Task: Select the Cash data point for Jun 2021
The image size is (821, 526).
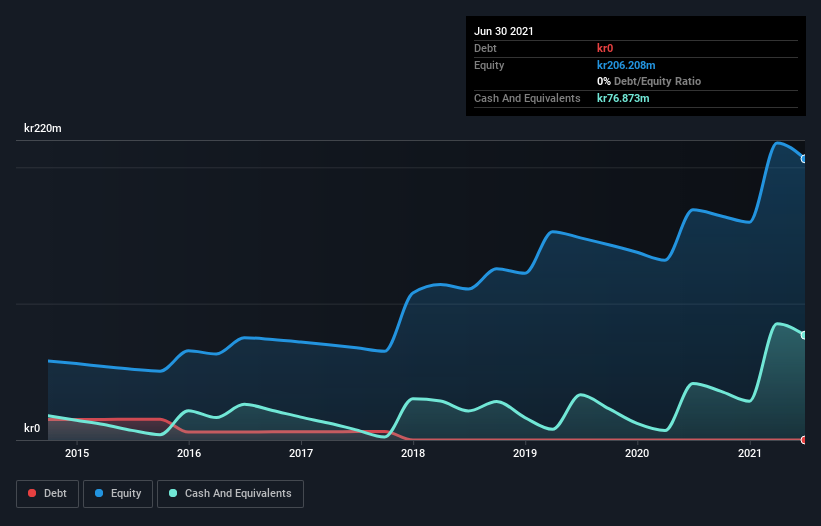Action: [x=804, y=335]
